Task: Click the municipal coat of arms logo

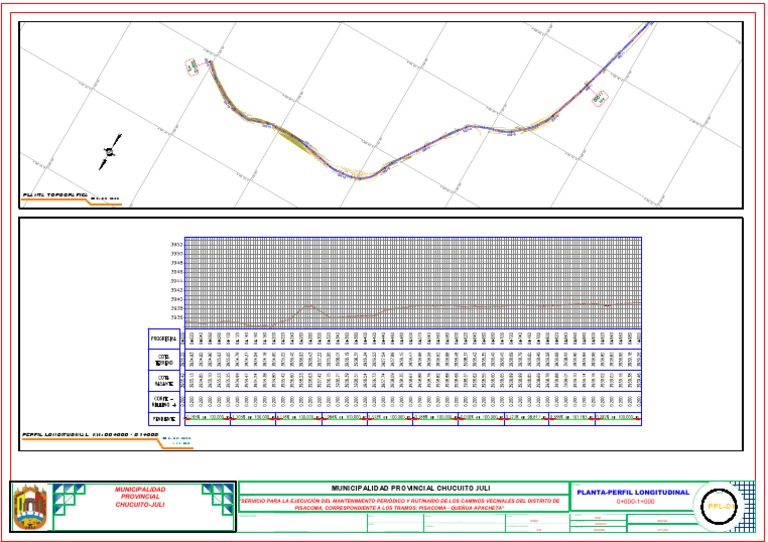Action: click(x=31, y=507)
